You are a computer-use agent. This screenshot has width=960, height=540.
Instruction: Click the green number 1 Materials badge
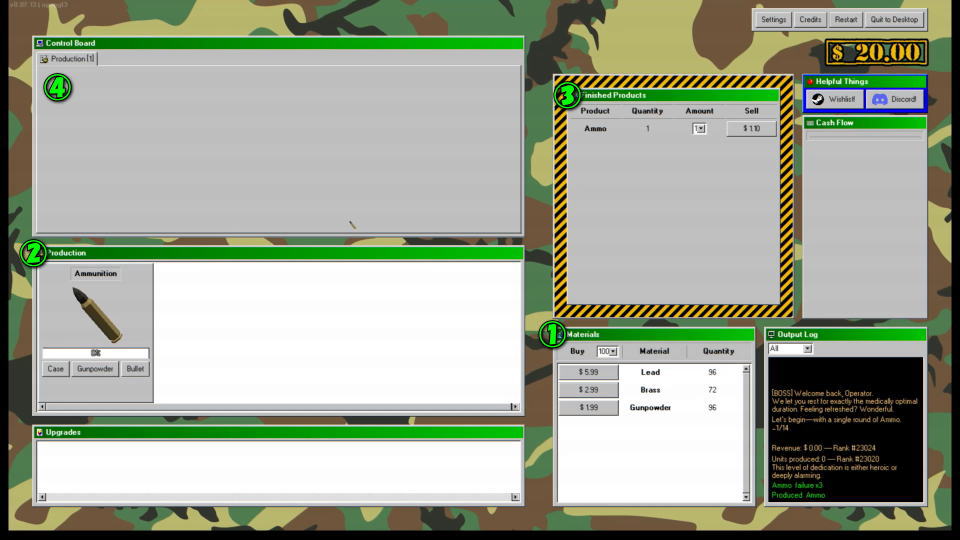pos(552,334)
